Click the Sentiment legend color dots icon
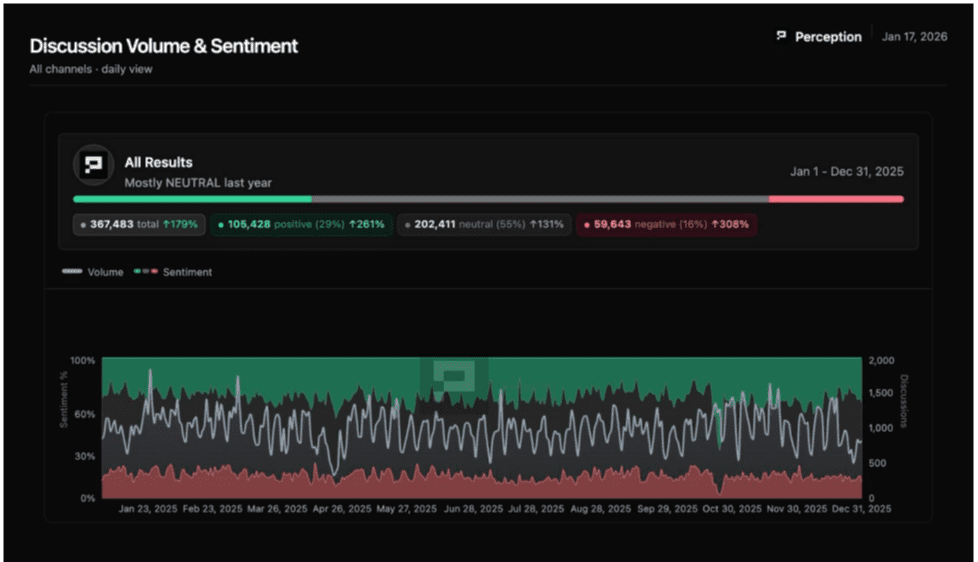Viewport: 978px width, 562px height. click(145, 272)
